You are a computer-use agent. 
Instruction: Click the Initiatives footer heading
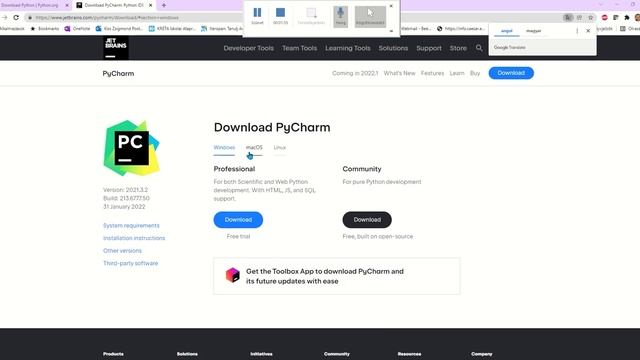(261, 354)
